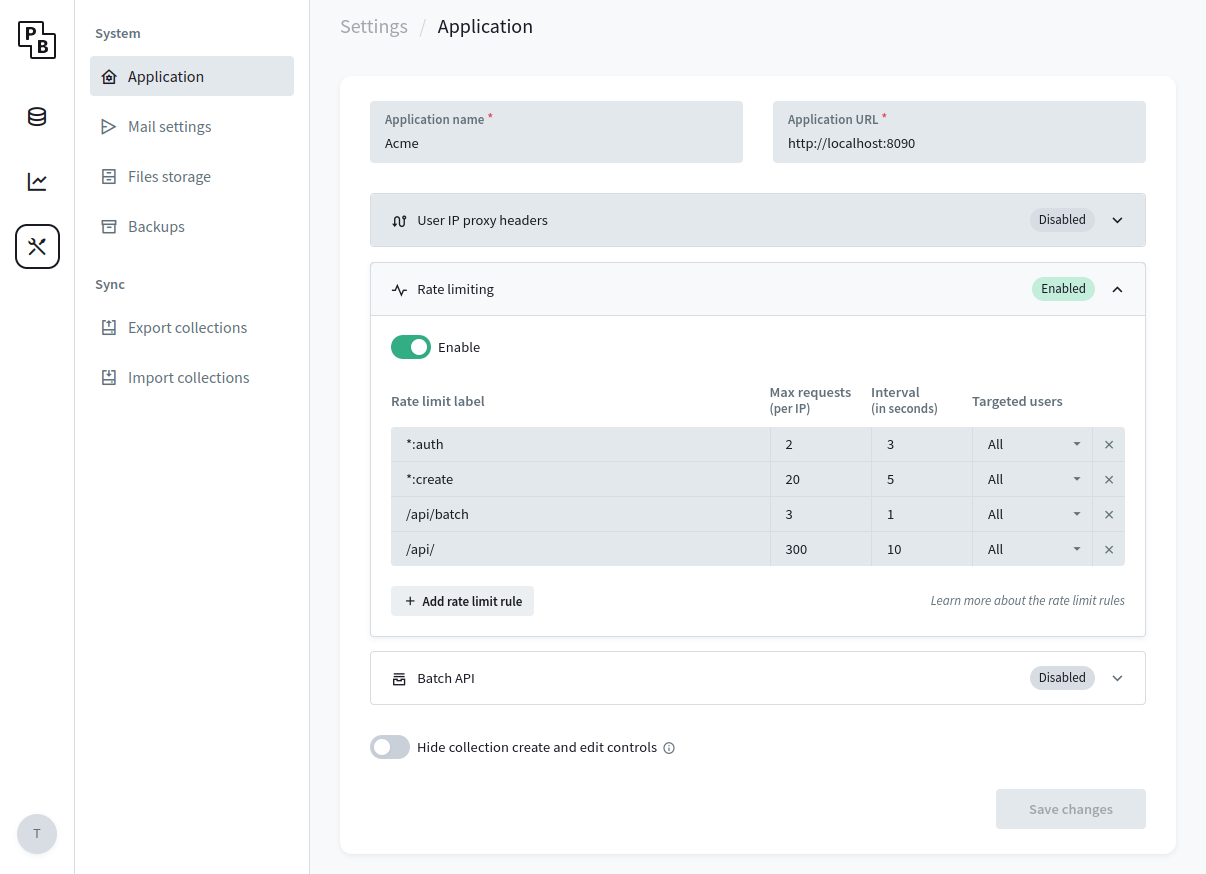This screenshot has height=874, width=1206.
Task: Select the Settings wrench icon
Action: pos(37,246)
